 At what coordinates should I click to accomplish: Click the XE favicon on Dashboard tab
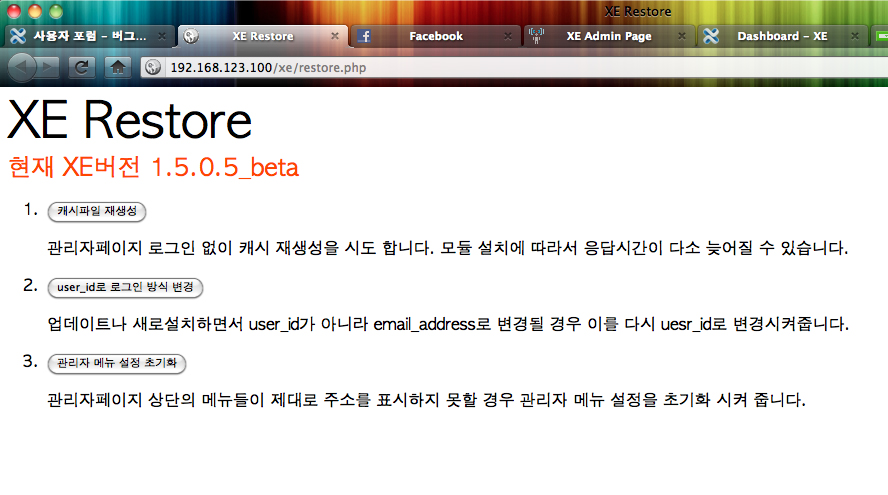(711, 36)
